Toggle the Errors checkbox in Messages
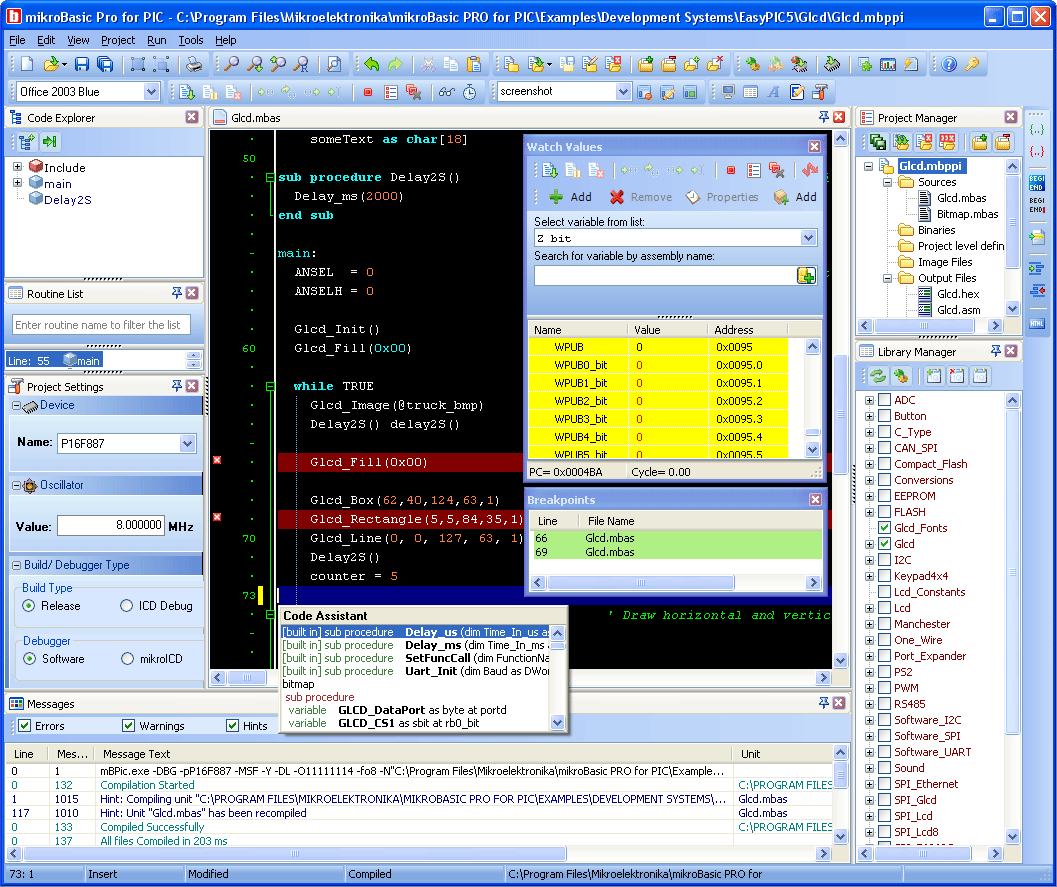The height and width of the screenshot is (887, 1057). (25, 725)
